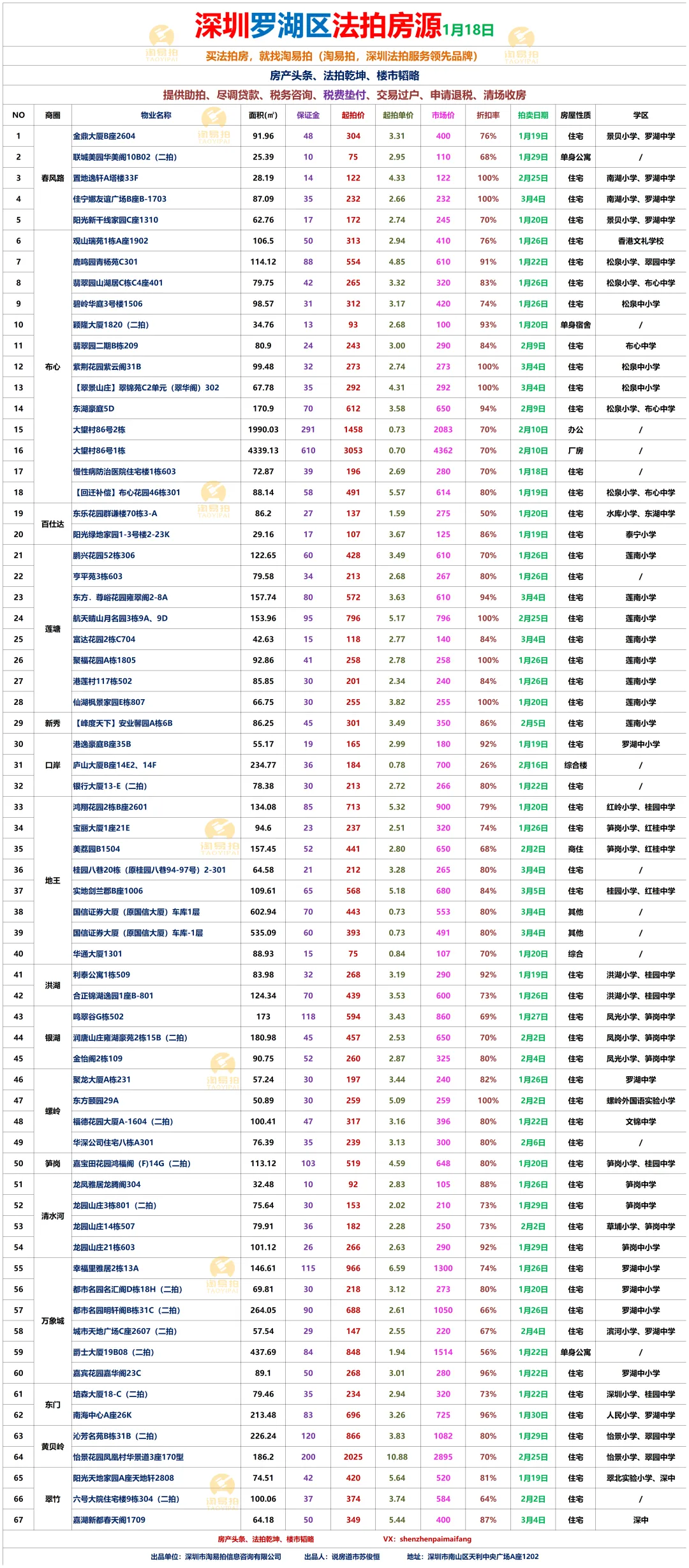Viewport: 689px width, 1568px height.
Task: Click the title 深圳罗湖区法拍房源
Action: tap(318, 26)
